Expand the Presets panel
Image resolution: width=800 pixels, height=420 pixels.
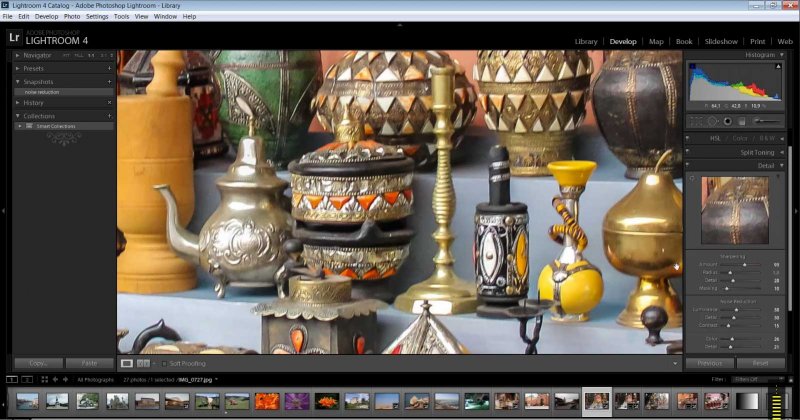pos(18,68)
